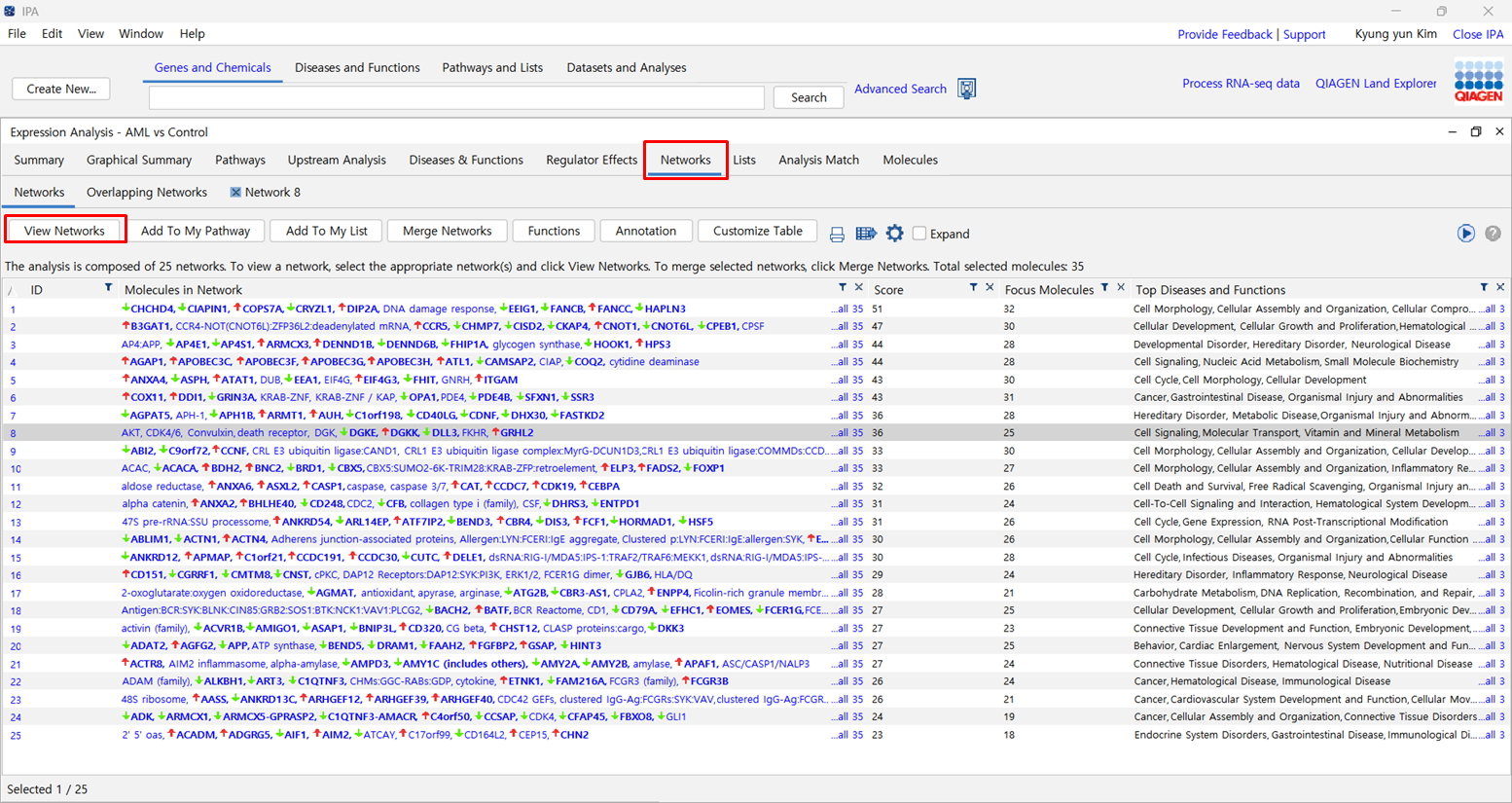Click the Search button
This screenshot has height=803, width=1512.
click(x=809, y=97)
